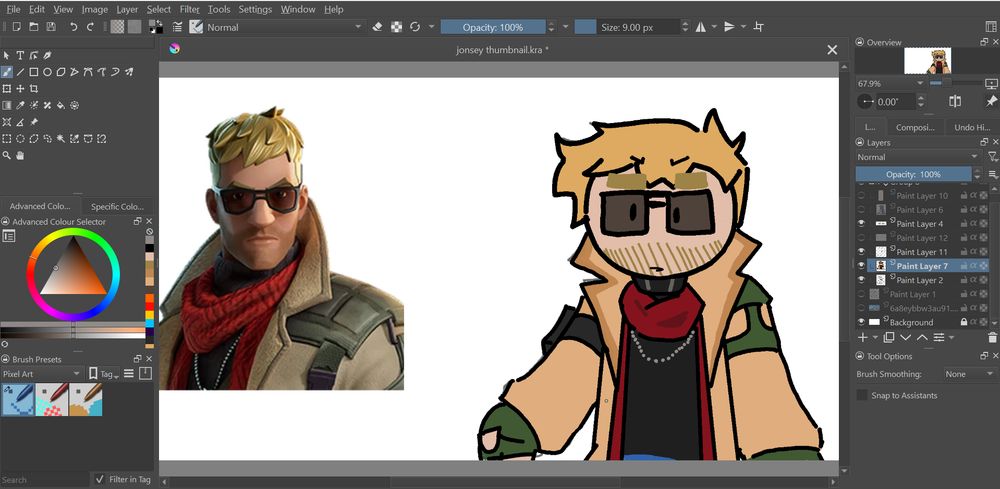Open the blending mode dropdown in toolbar
Viewport: 1000px width, 489px height.
tap(279, 27)
